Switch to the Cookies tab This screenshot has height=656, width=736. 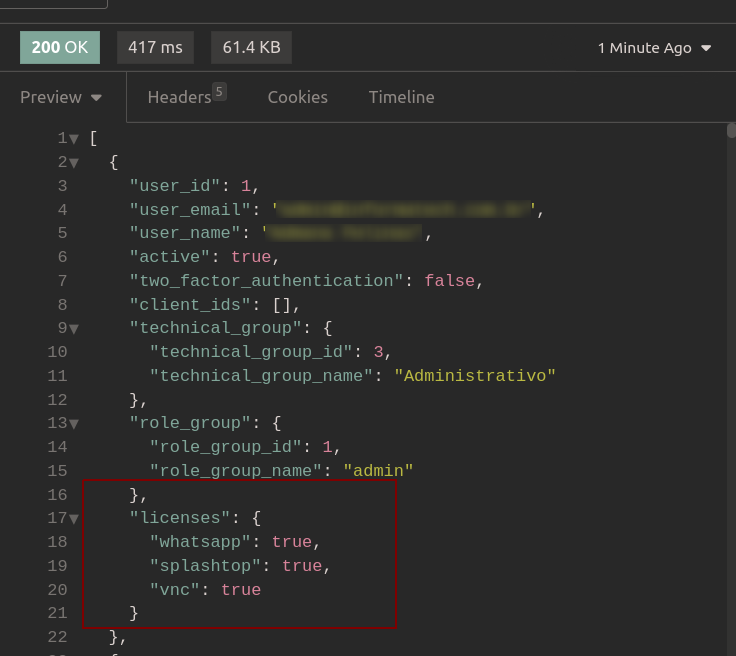(x=297, y=97)
